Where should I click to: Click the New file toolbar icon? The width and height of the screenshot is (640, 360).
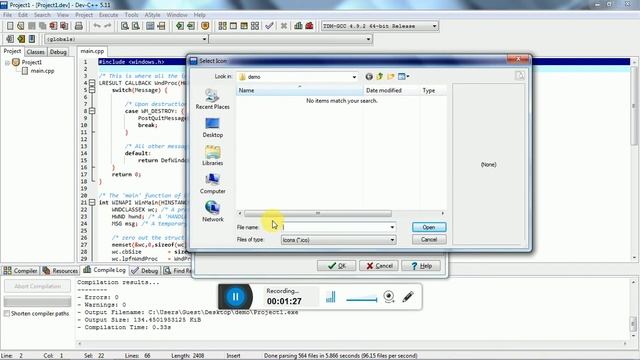pos(10,26)
